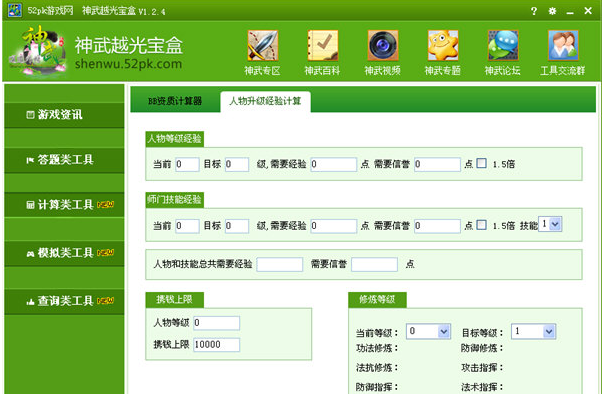Click the 修炼等级 section header
This screenshot has width=602, height=394.
(x=377, y=300)
